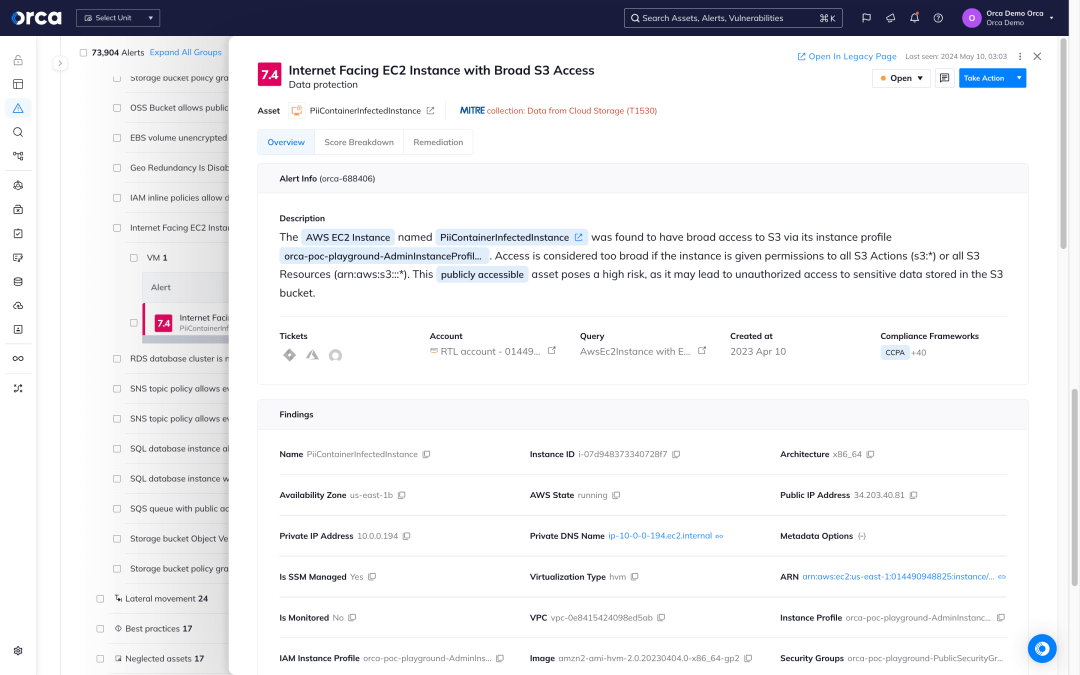Click Expand All Groups link
The height and width of the screenshot is (675, 1080).
click(x=185, y=52)
